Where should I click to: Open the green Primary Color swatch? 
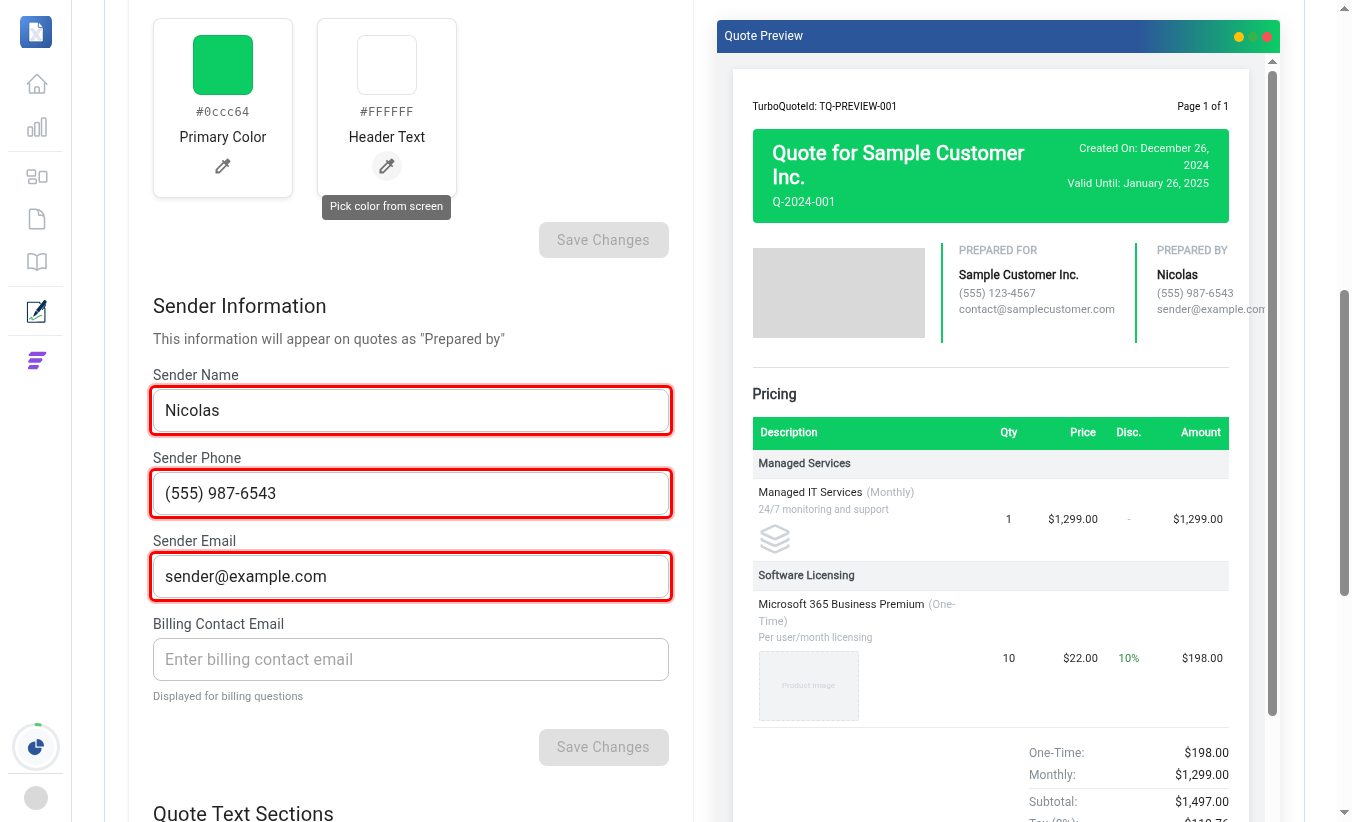(223, 65)
